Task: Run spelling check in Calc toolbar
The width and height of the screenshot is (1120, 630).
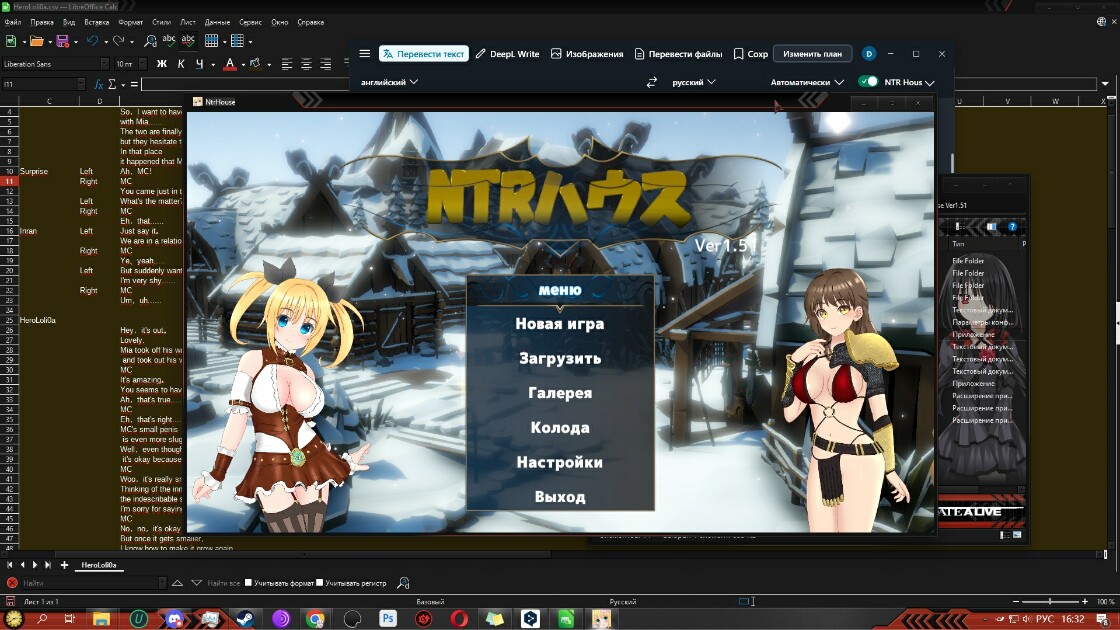Action: 169,41
